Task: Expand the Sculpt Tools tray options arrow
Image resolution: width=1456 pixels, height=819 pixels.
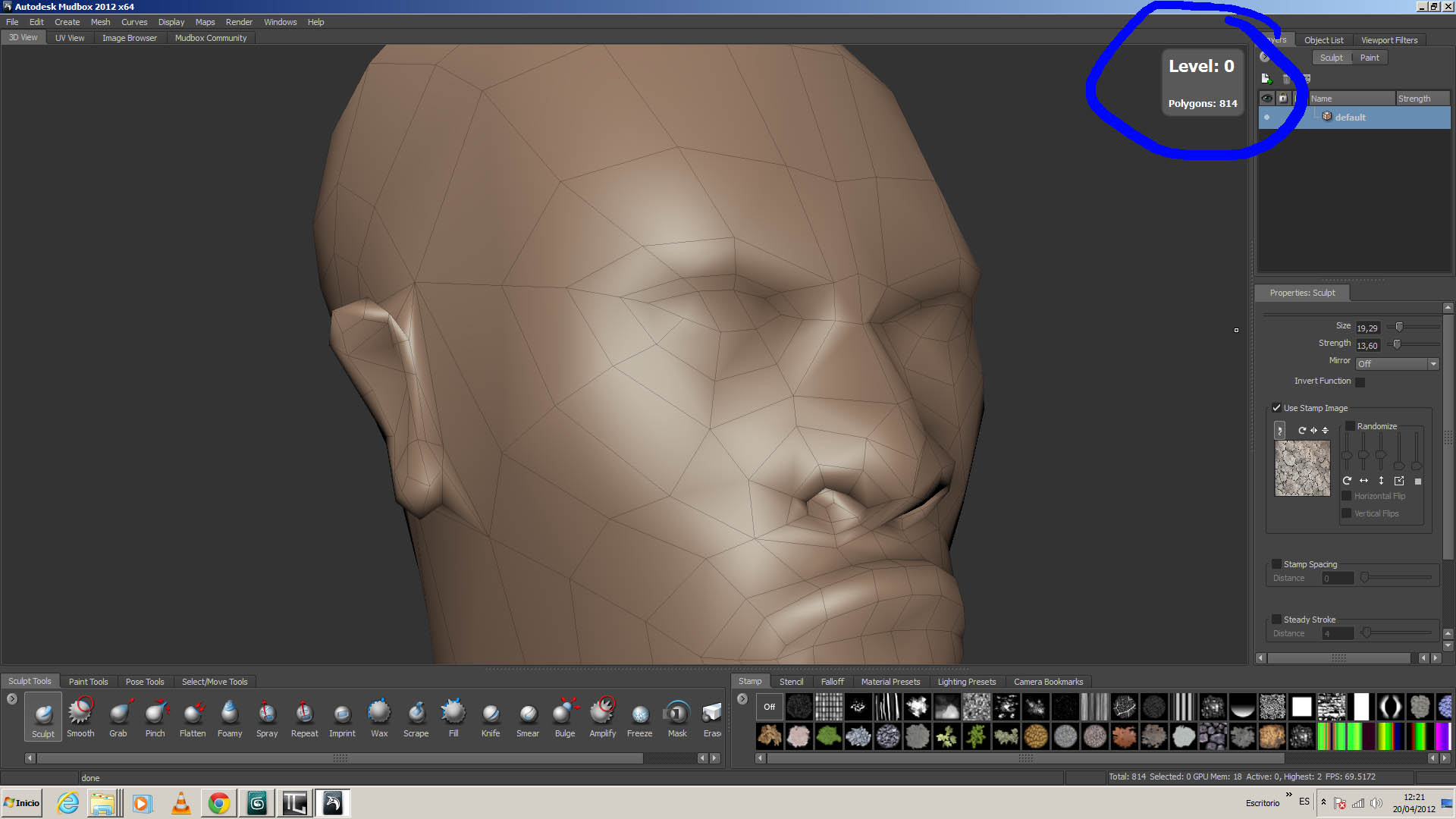Action: pyautogui.click(x=12, y=699)
